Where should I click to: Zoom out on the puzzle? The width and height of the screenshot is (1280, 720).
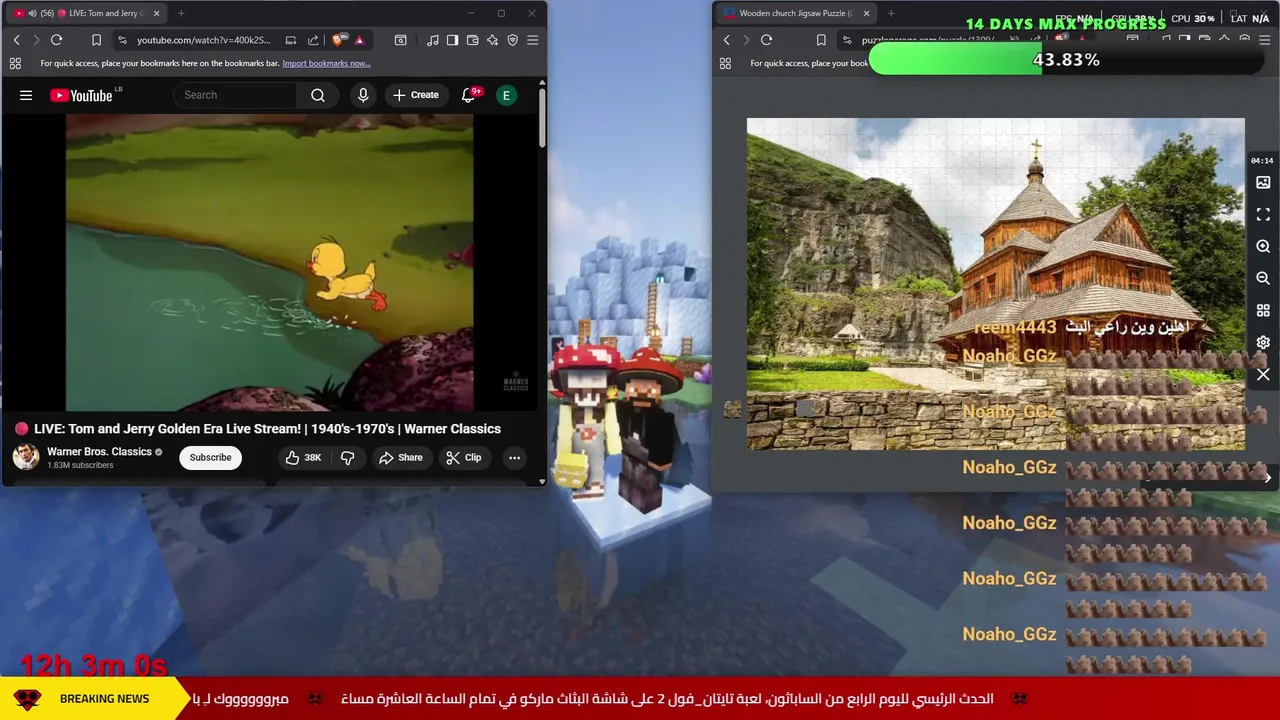click(1263, 278)
